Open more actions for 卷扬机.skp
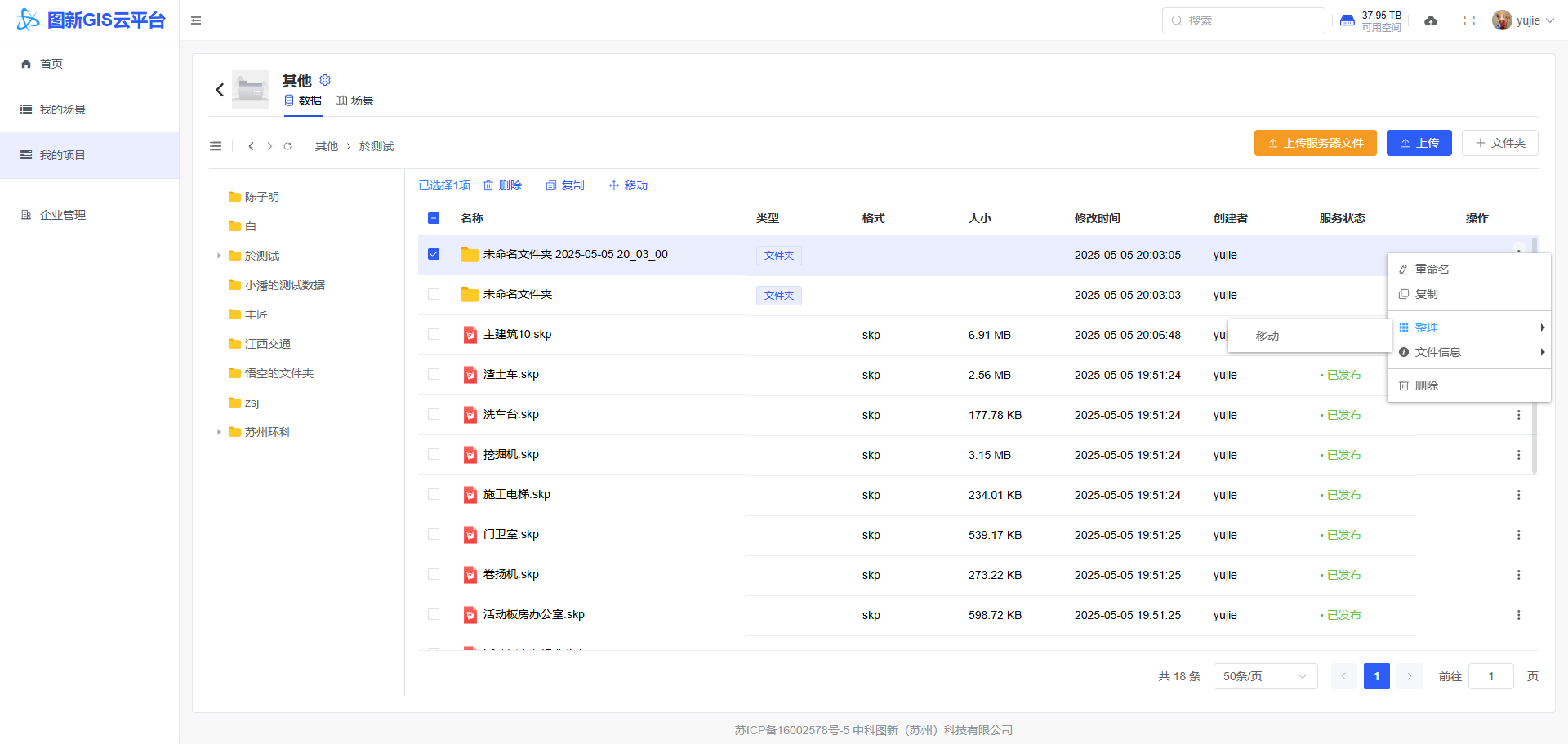 [1519, 575]
